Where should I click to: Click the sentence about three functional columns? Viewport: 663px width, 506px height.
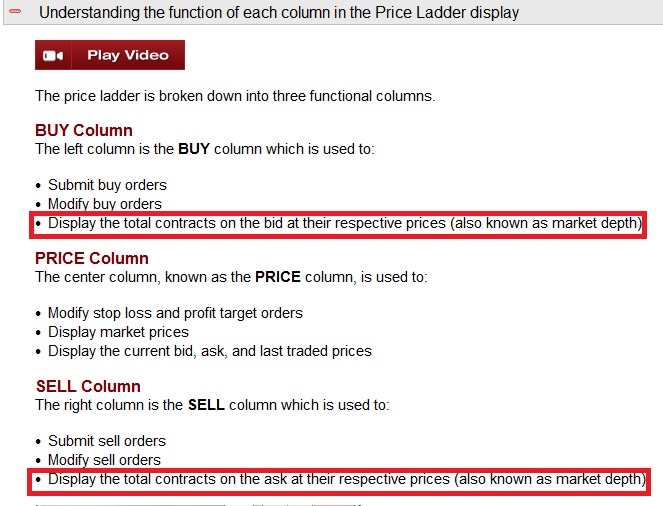pos(235,96)
